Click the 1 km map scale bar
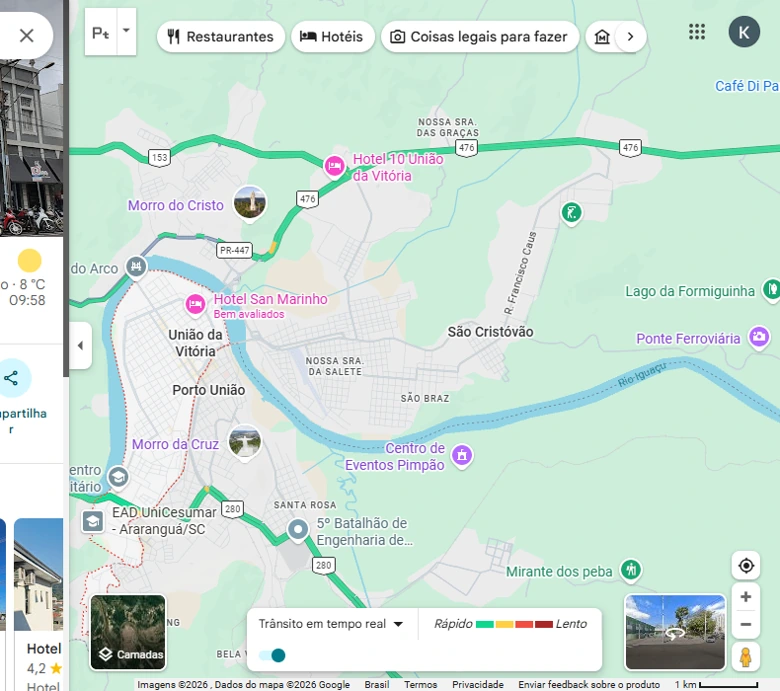This screenshot has width=780, height=691. (716, 685)
